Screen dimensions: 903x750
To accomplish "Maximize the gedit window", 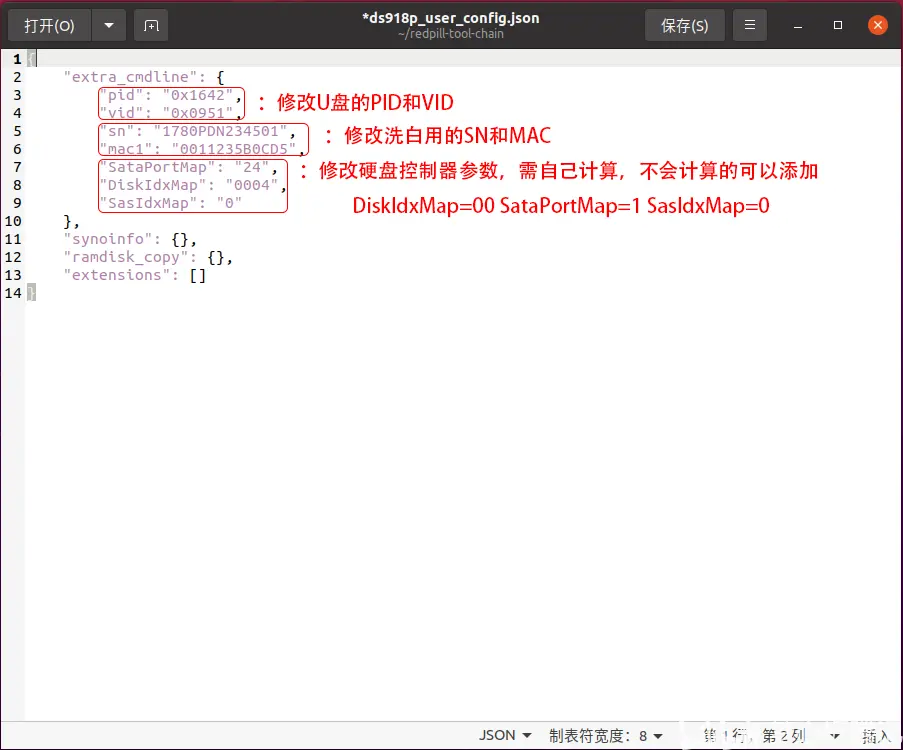I will pyautogui.click(x=837, y=24).
